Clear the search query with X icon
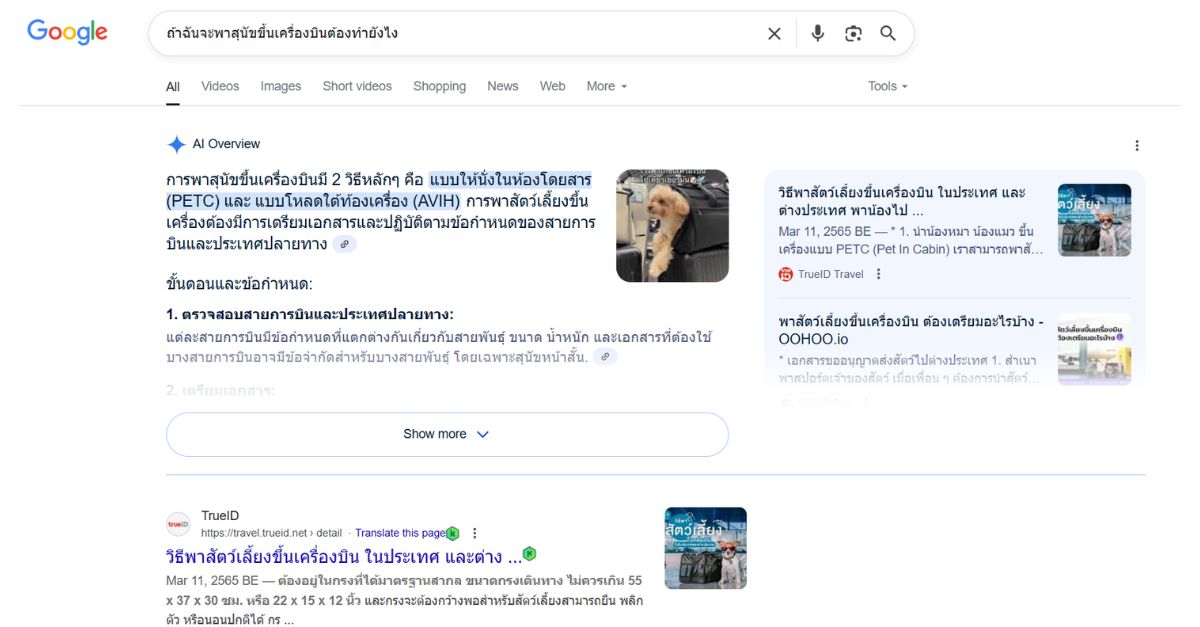 pyautogui.click(x=774, y=33)
